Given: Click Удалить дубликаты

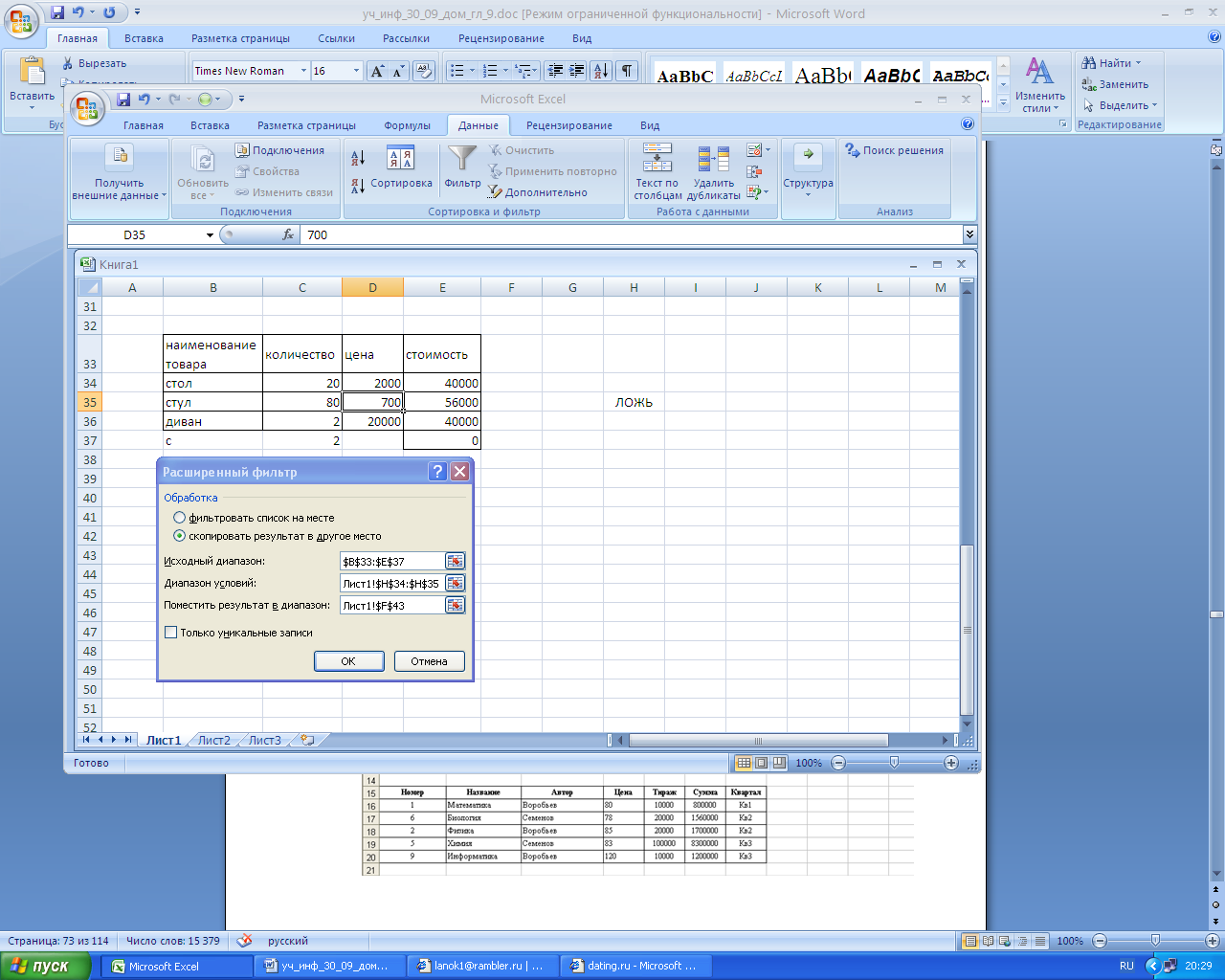Looking at the screenshot, I should [714, 172].
